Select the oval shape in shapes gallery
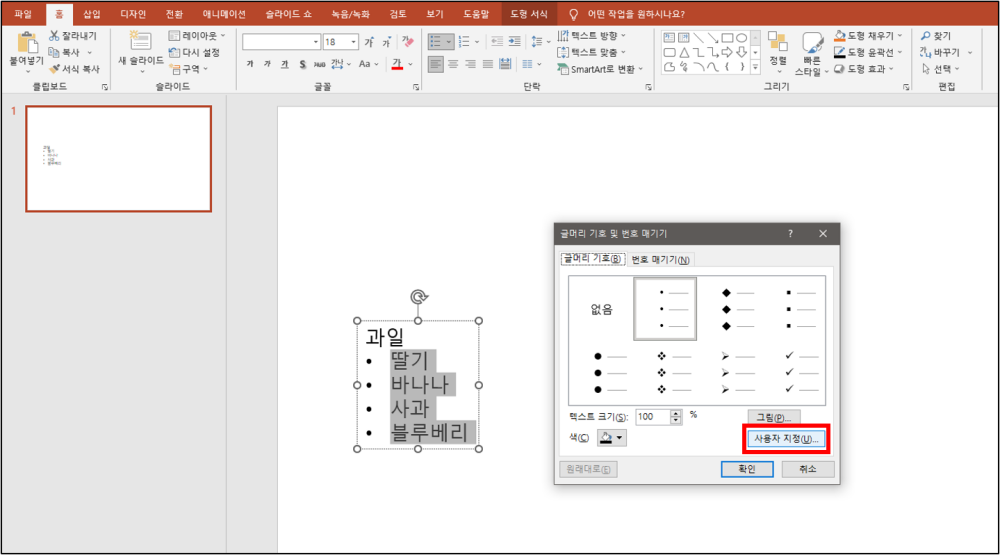This screenshot has height=555, width=1000. (741, 38)
